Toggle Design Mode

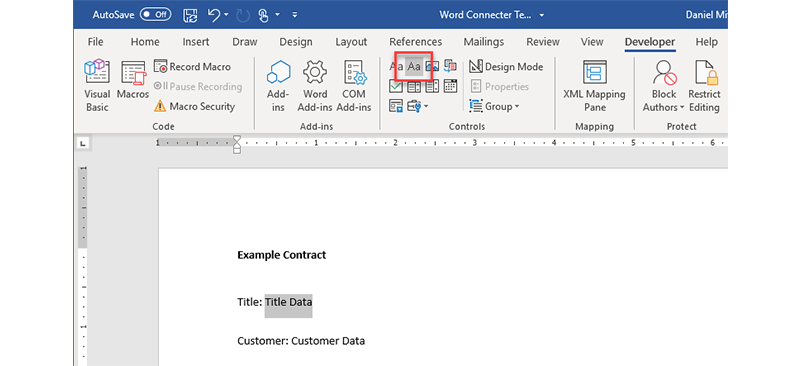(506, 66)
